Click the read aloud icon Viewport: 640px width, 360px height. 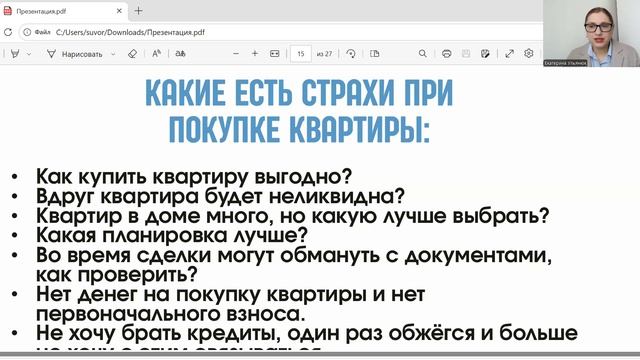click(x=156, y=53)
